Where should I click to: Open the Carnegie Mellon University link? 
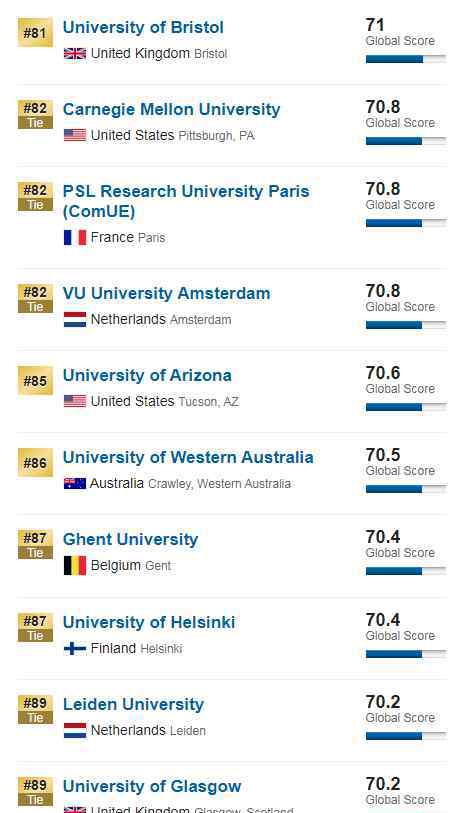coord(171,109)
